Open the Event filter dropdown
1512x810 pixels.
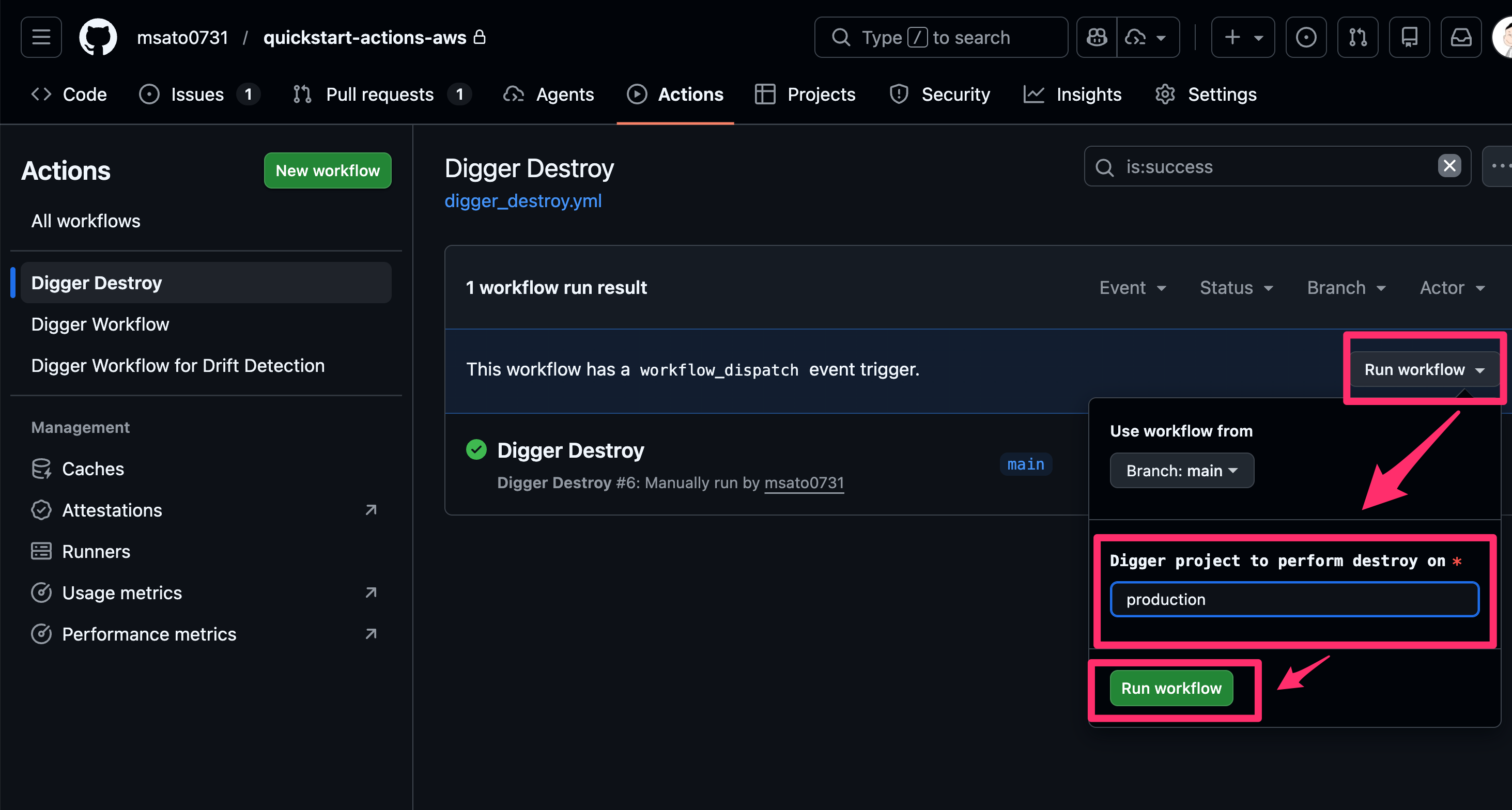(x=1132, y=288)
